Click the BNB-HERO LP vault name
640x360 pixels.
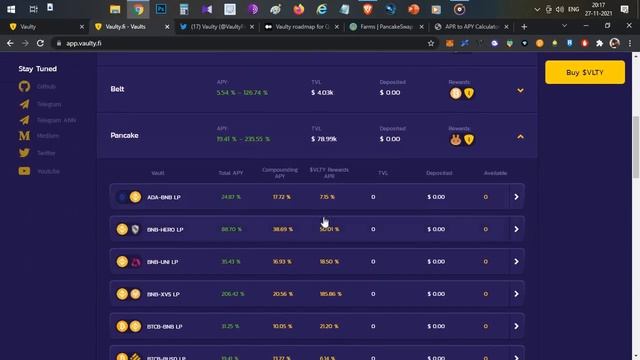[165, 229]
